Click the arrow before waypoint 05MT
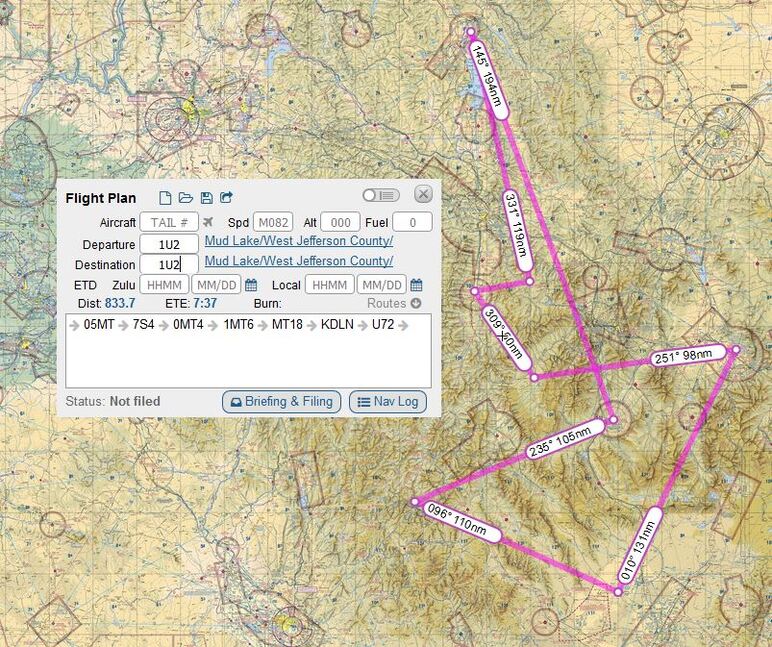 [x=74, y=325]
